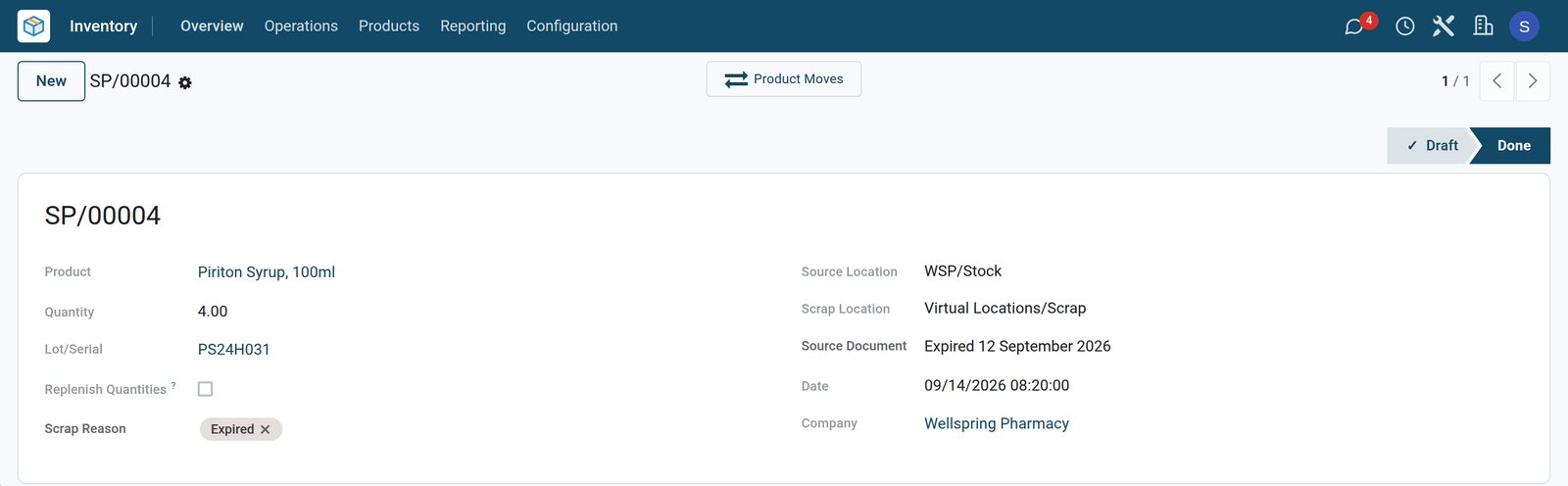
Task: Open the Operations menu
Action: (301, 26)
